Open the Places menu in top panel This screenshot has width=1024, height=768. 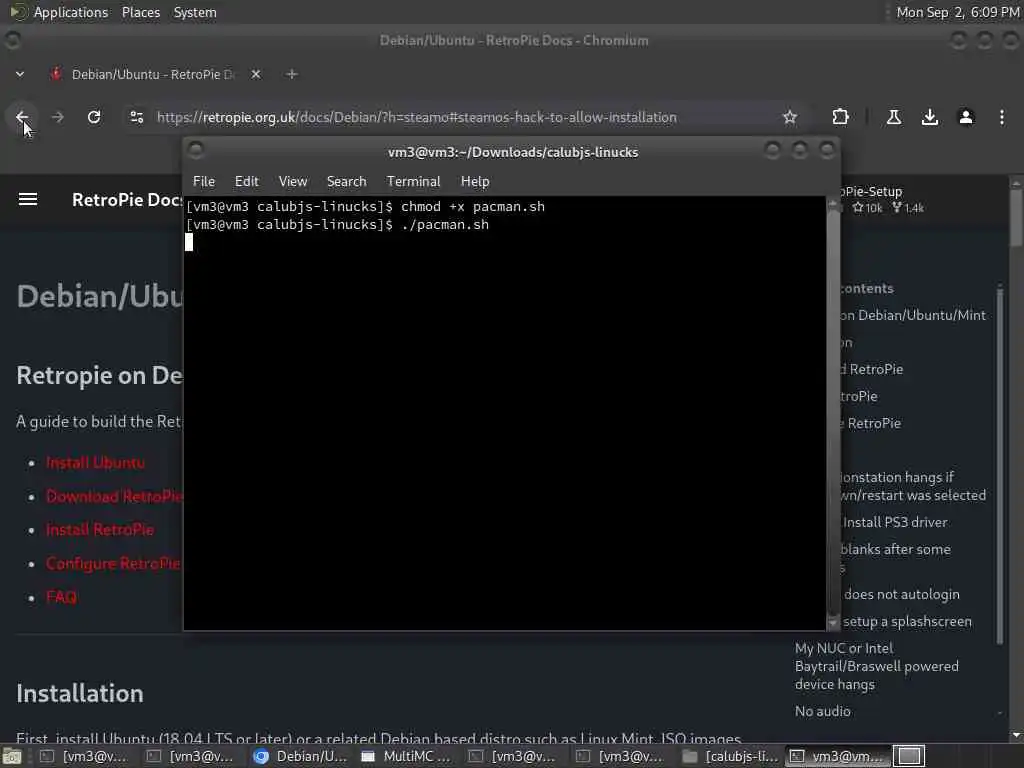pos(140,12)
